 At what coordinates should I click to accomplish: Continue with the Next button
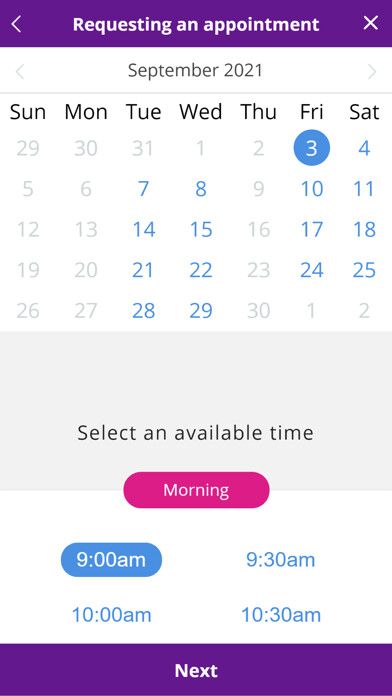coord(196,670)
